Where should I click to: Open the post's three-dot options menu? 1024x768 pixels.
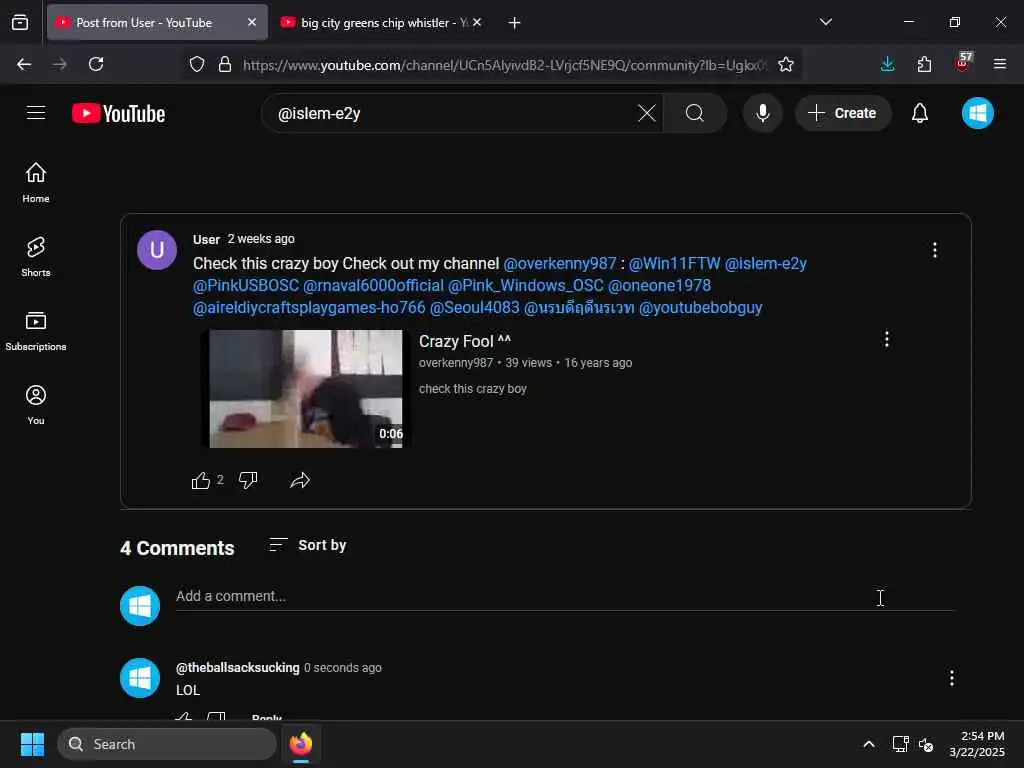pyautogui.click(x=935, y=250)
